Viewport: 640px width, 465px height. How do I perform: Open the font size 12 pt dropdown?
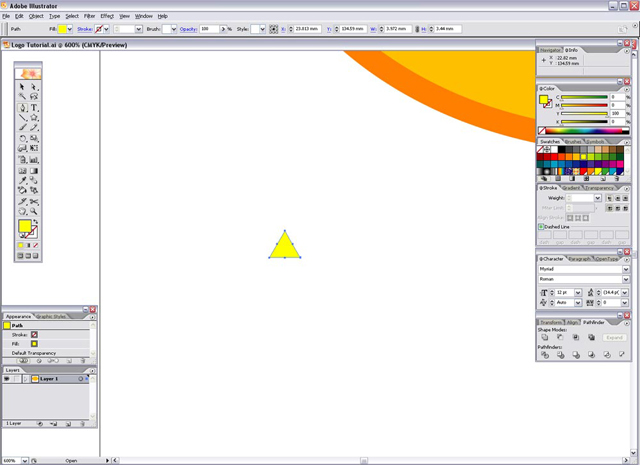[x=578, y=293]
